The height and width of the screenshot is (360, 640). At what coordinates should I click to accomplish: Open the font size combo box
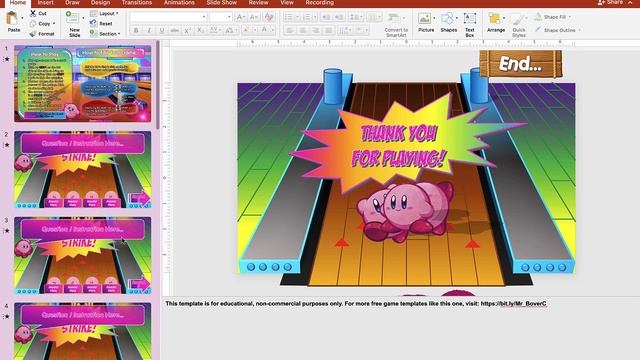pos(220,17)
